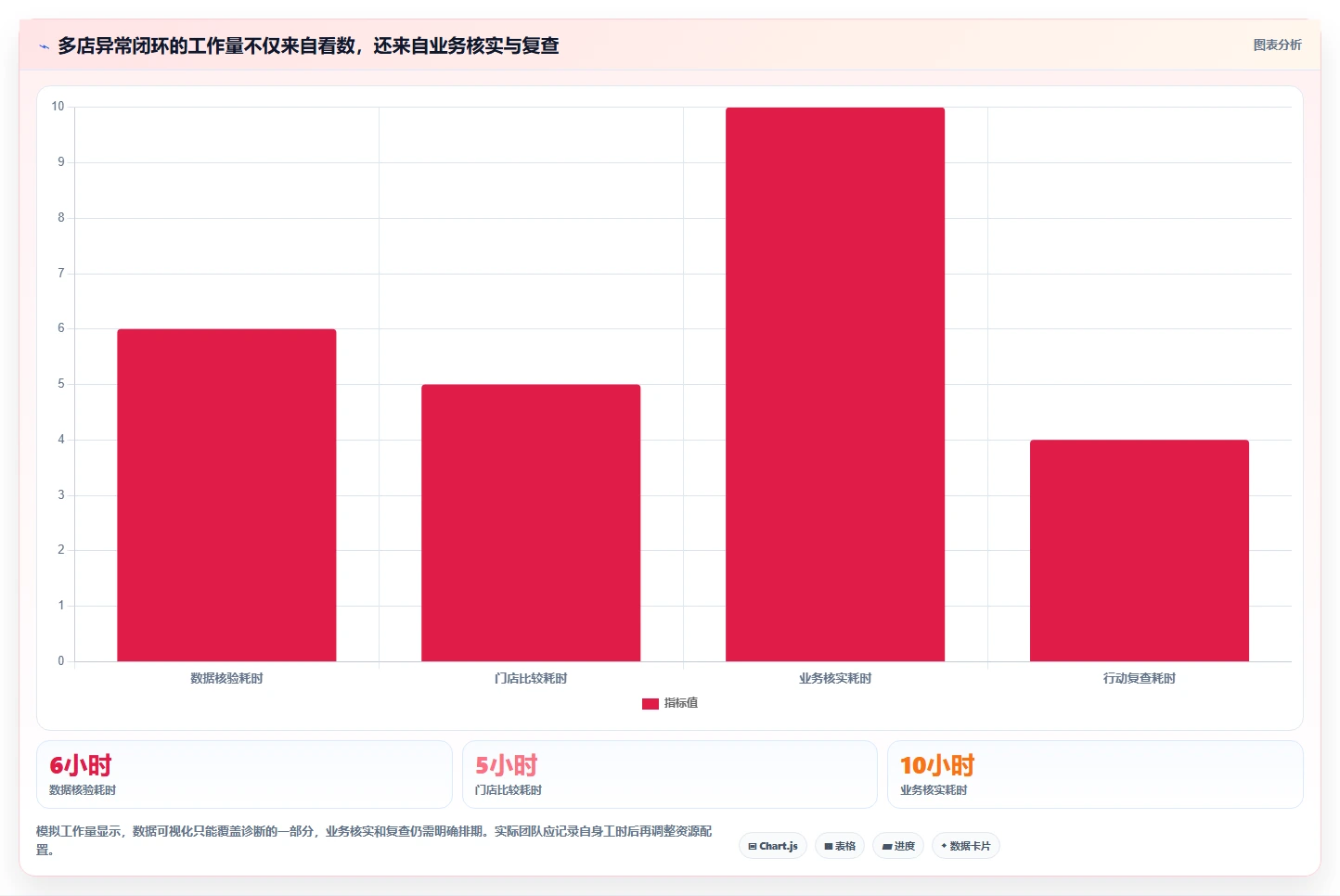This screenshot has height=896, width=1340.
Task: Click the Y-axis value 0
Action: point(61,661)
